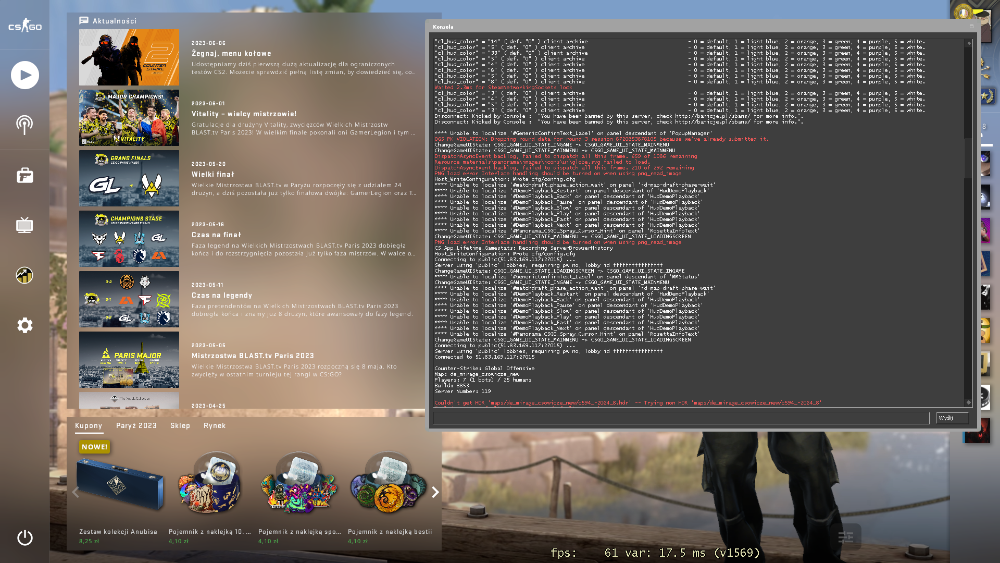
Task: Open the Play menu with the play icon
Action: tap(25, 75)
